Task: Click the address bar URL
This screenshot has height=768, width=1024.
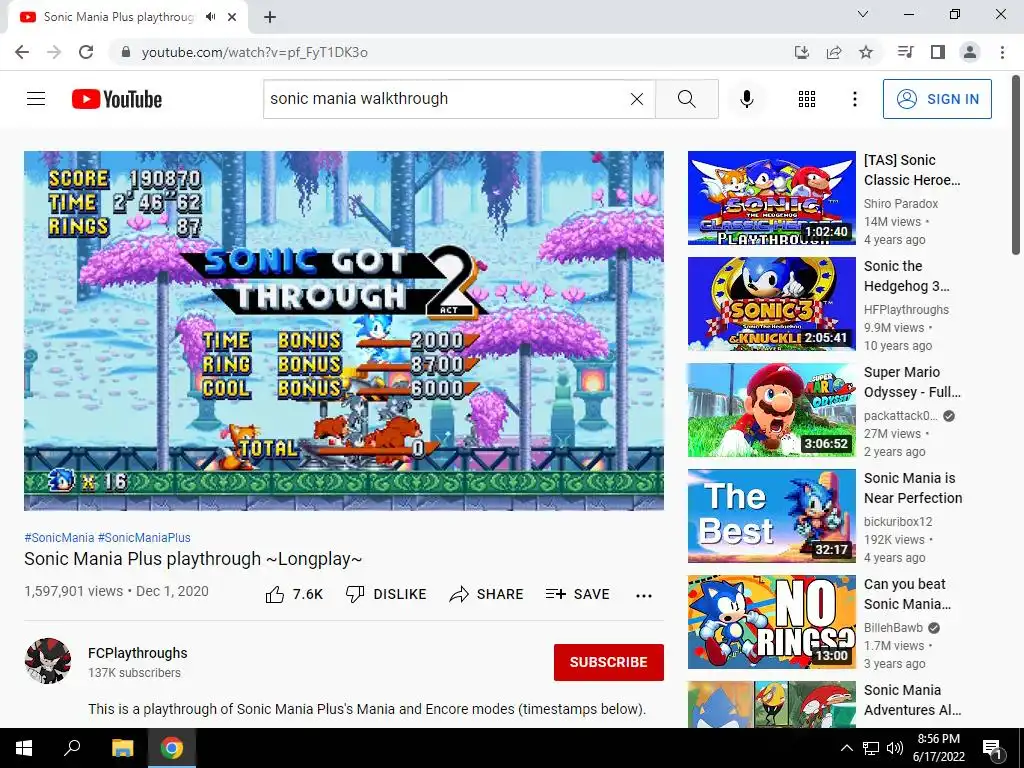Action: pyautogui.click(x=255, y=52)
